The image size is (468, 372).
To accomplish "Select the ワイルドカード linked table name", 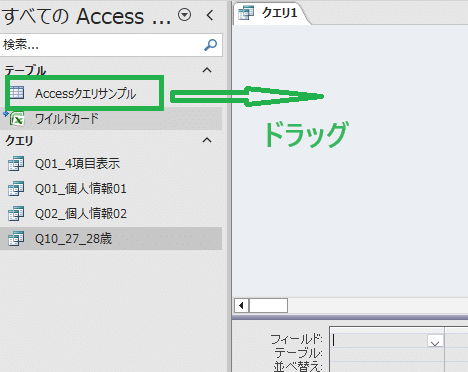I will [67, 119].
